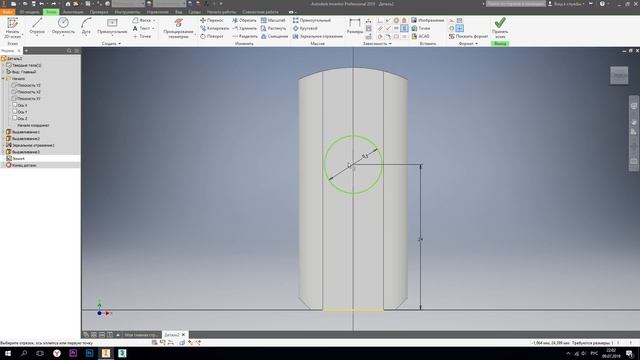
Task: Click the browser panel search icon
Action: coord(69,51)
